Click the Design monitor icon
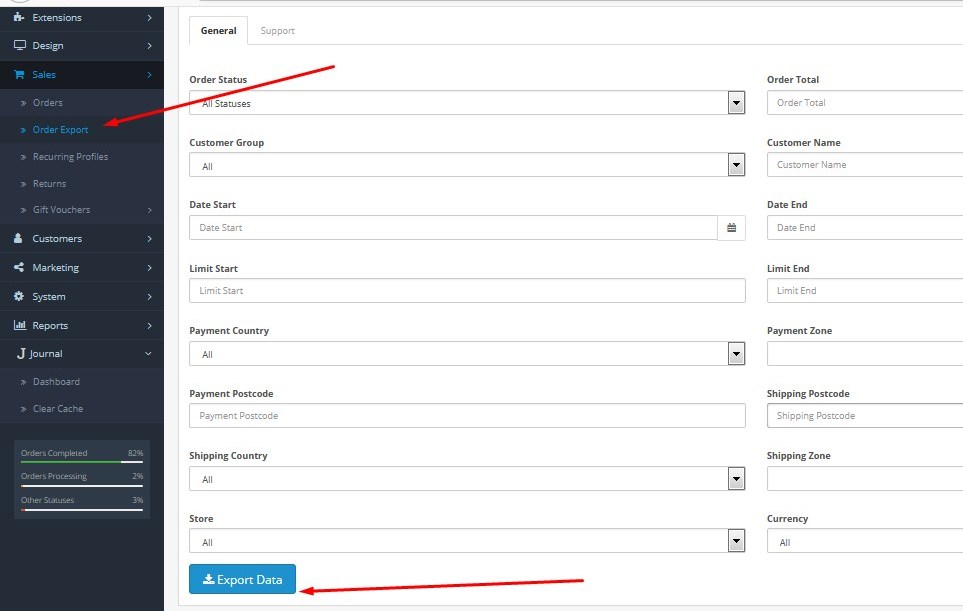 pos(20,45)
